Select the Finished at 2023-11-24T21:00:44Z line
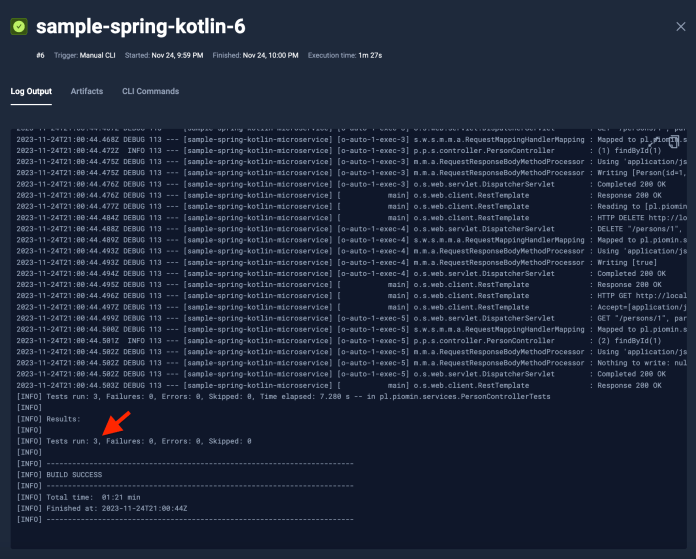Screen dimensions: 696x559 coord(102,508)
